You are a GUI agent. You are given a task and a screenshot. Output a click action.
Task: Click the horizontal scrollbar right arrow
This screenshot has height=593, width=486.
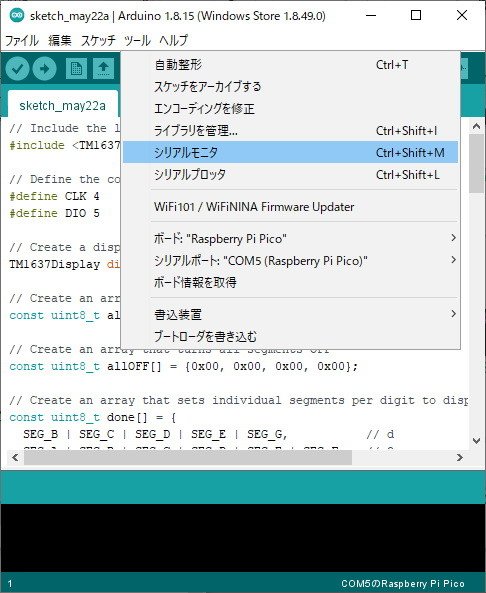[x=460, y=458]
